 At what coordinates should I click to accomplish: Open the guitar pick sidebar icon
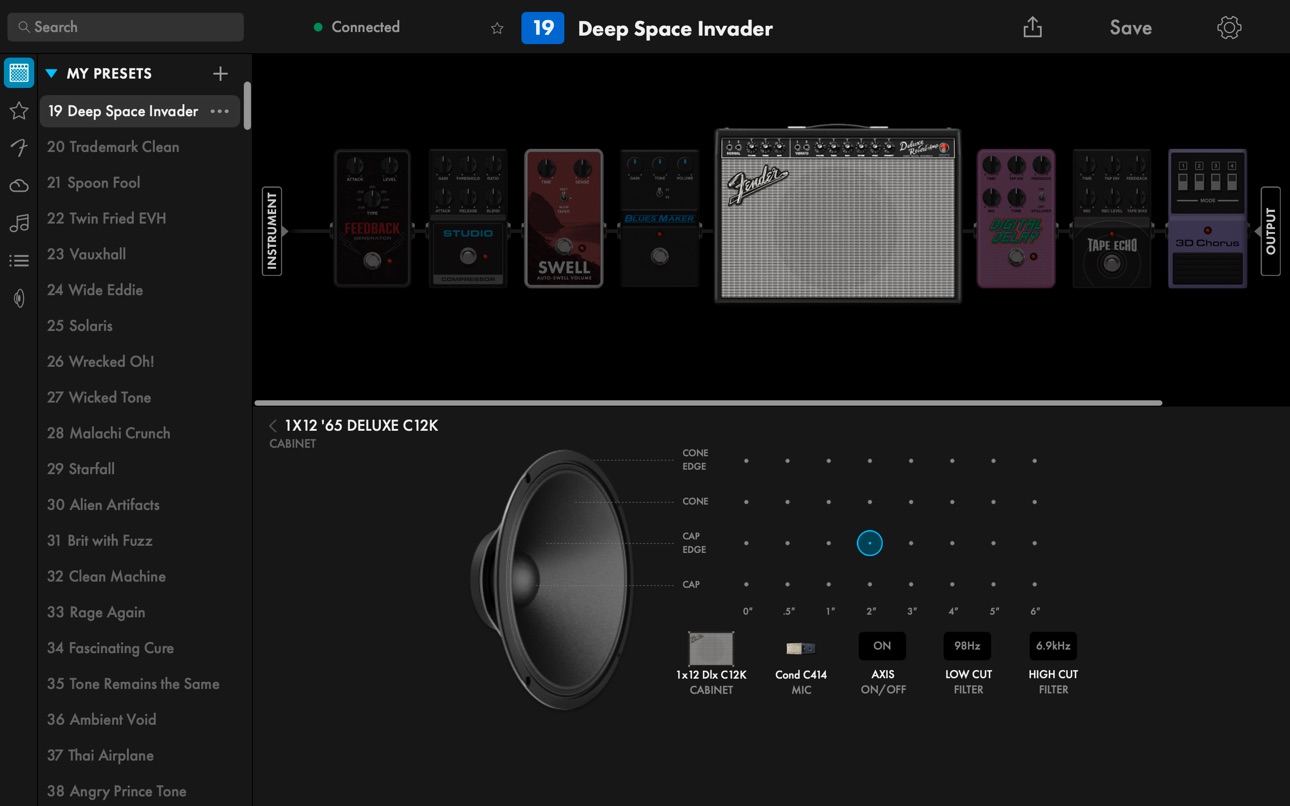click(19, 298)
